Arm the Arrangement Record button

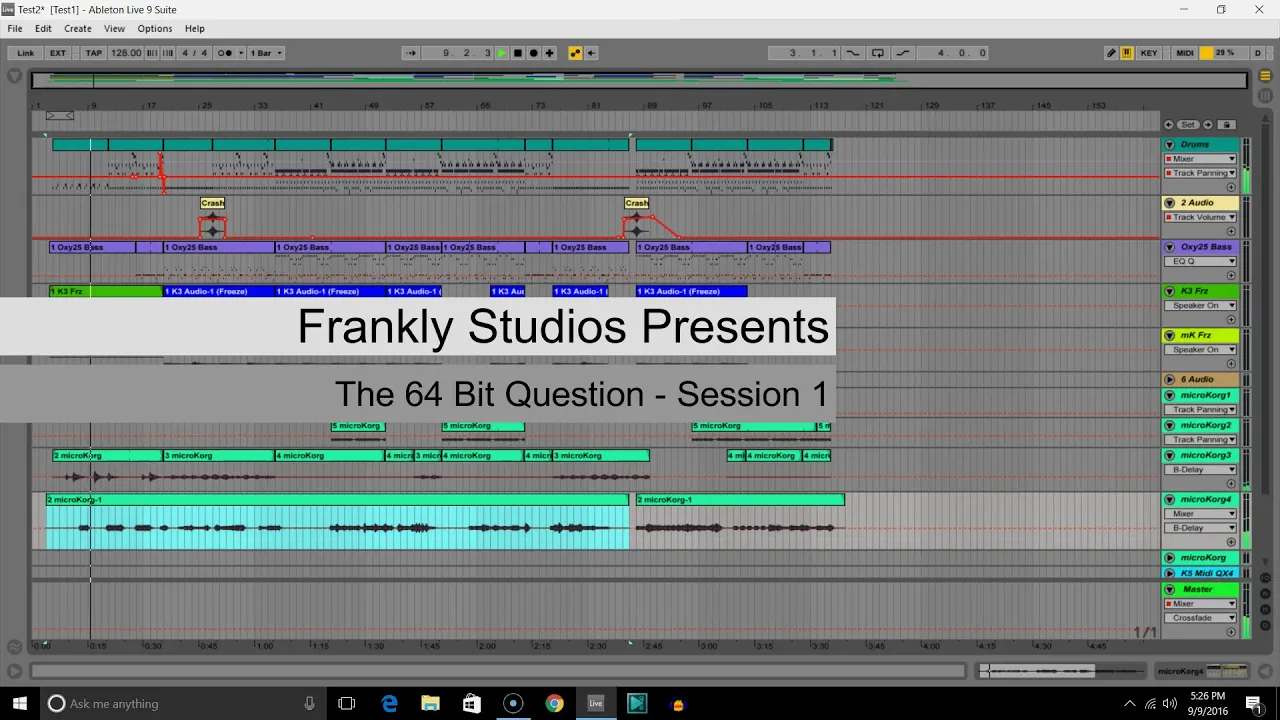pyautogui.click(x=534, y=53)
